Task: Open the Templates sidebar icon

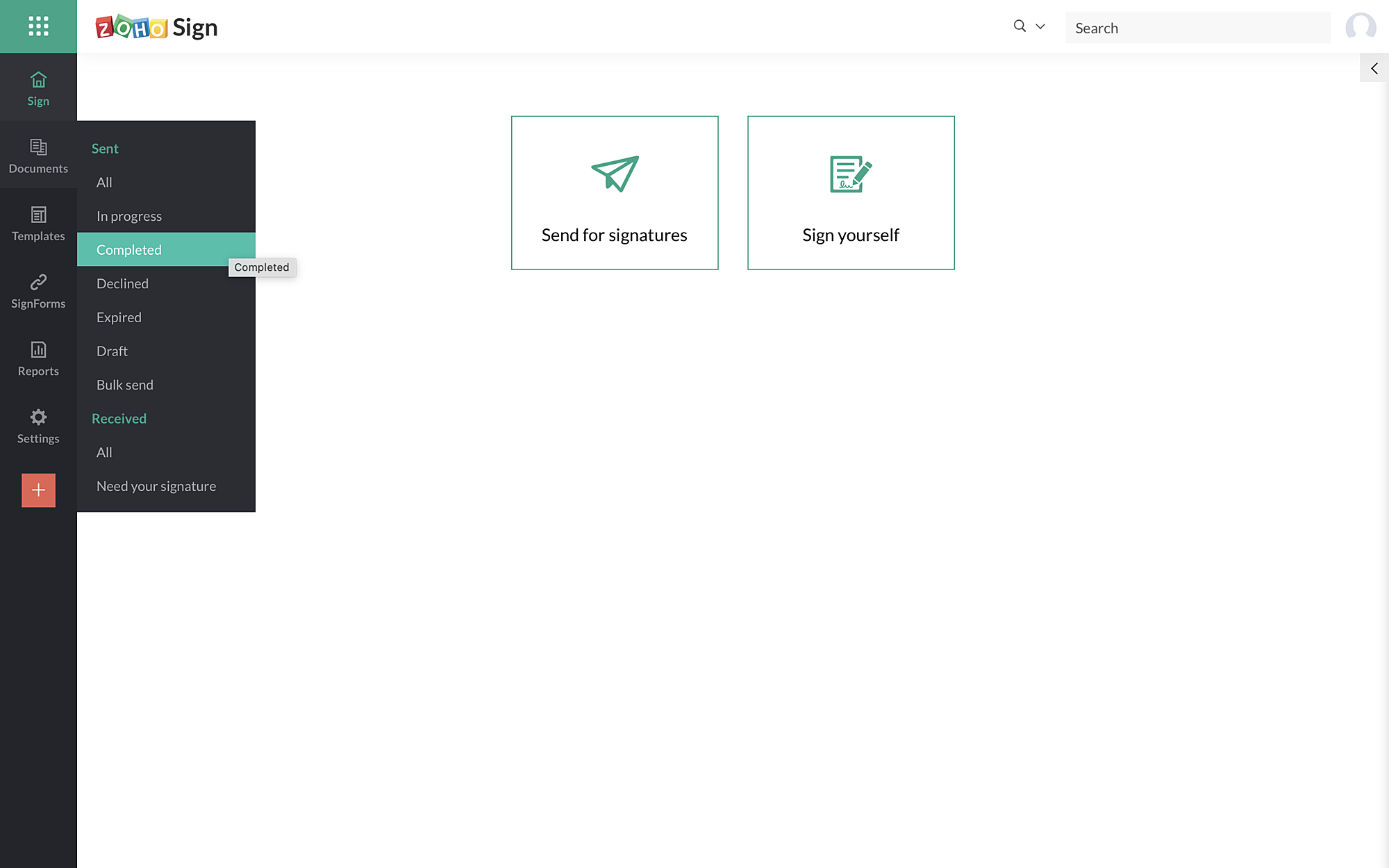Action: pyautogui.click(x=38, y=215)
